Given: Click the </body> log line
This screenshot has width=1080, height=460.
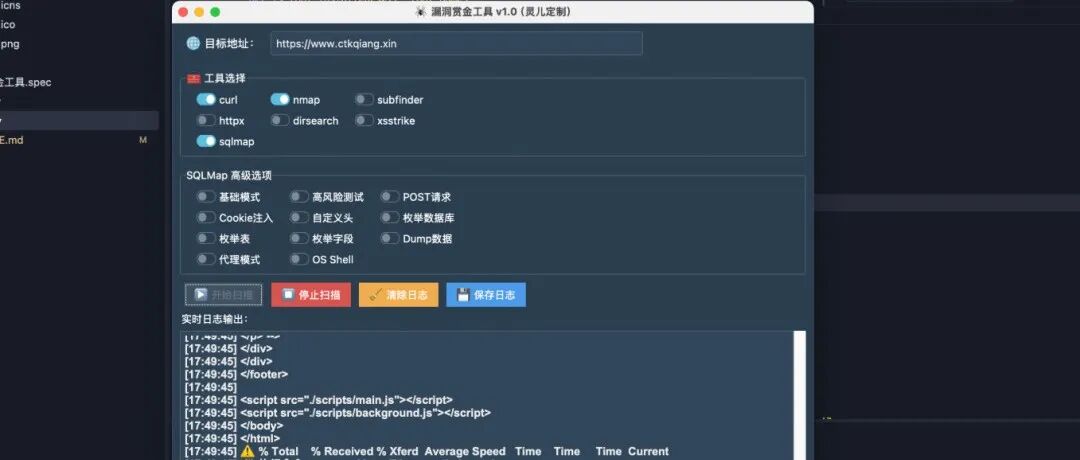Looking at the screenshot, I should [x=234, y=426].
